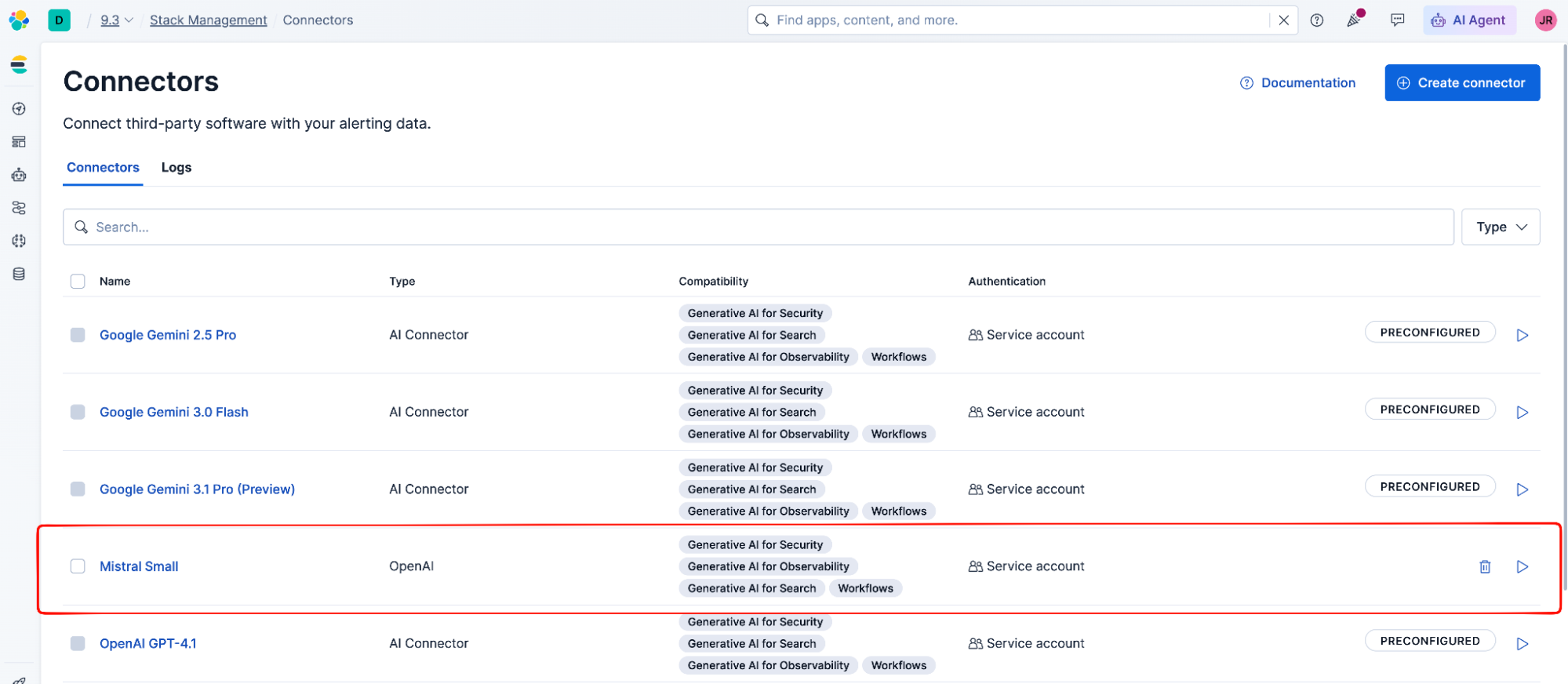Run the Mistral Small connector
Screen dimensions: 1568x684
pyautogui.click(x=1523, y=566)
